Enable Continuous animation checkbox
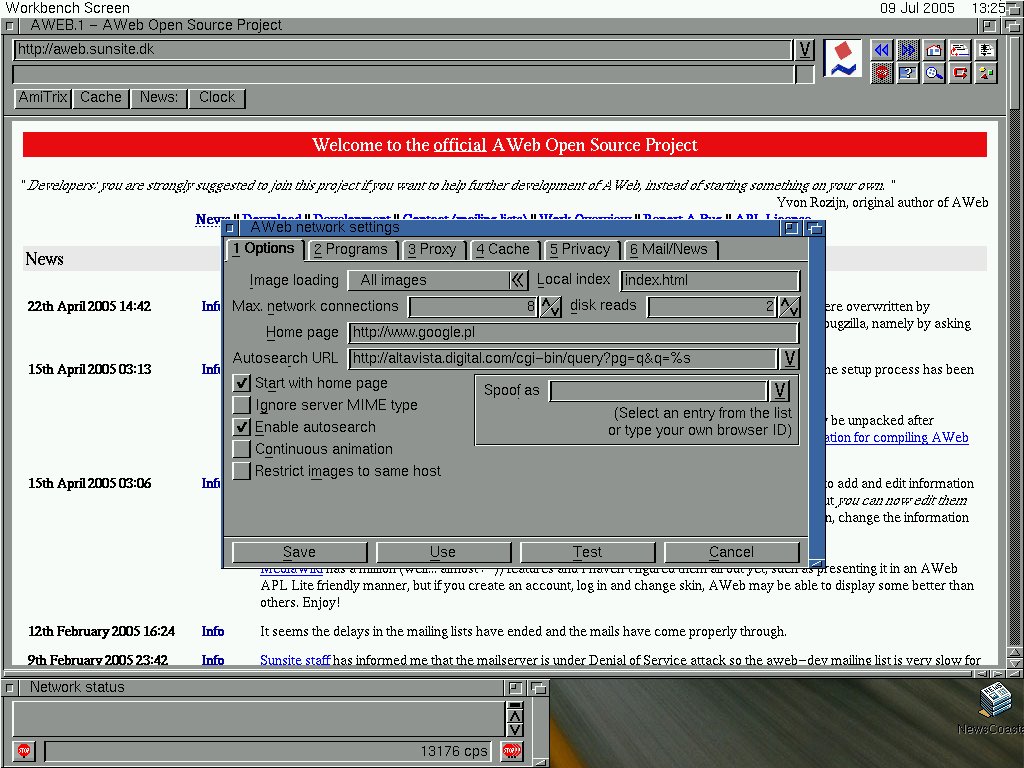The image size is (1024, 768). click(242, 449)
